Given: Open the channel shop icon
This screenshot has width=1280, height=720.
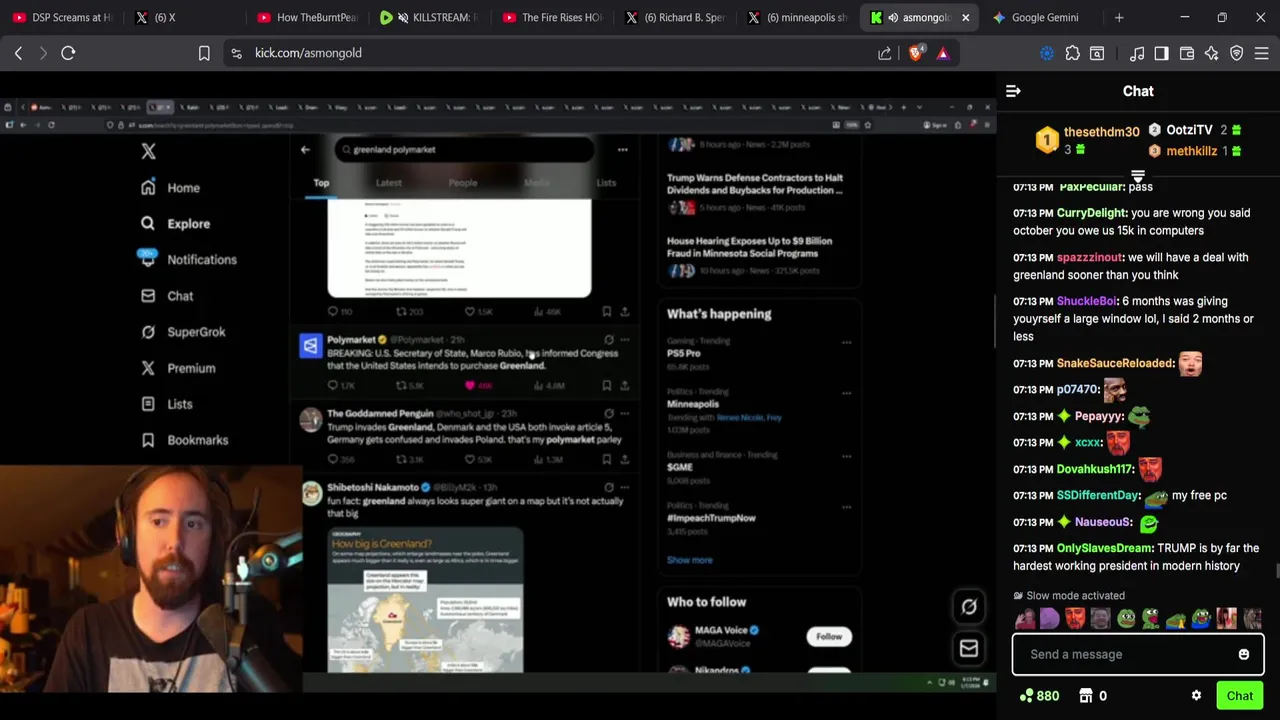Looking at the screenshot, I should 1086,696.
